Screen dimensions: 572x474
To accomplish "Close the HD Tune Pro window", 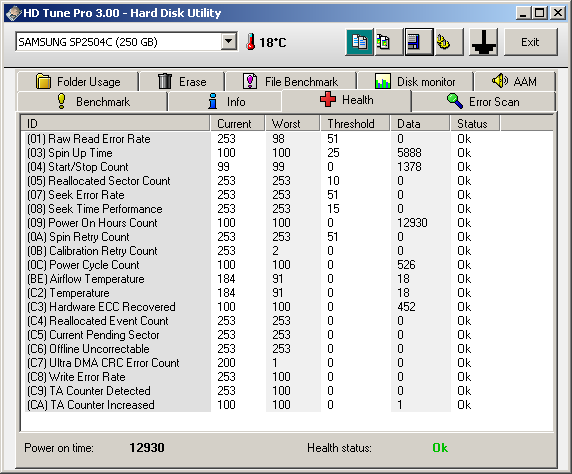I will tap(558, 13).
